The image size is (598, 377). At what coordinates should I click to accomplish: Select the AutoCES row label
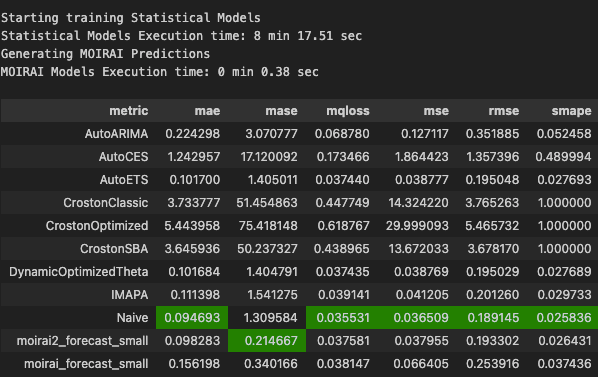pos(123,157)
